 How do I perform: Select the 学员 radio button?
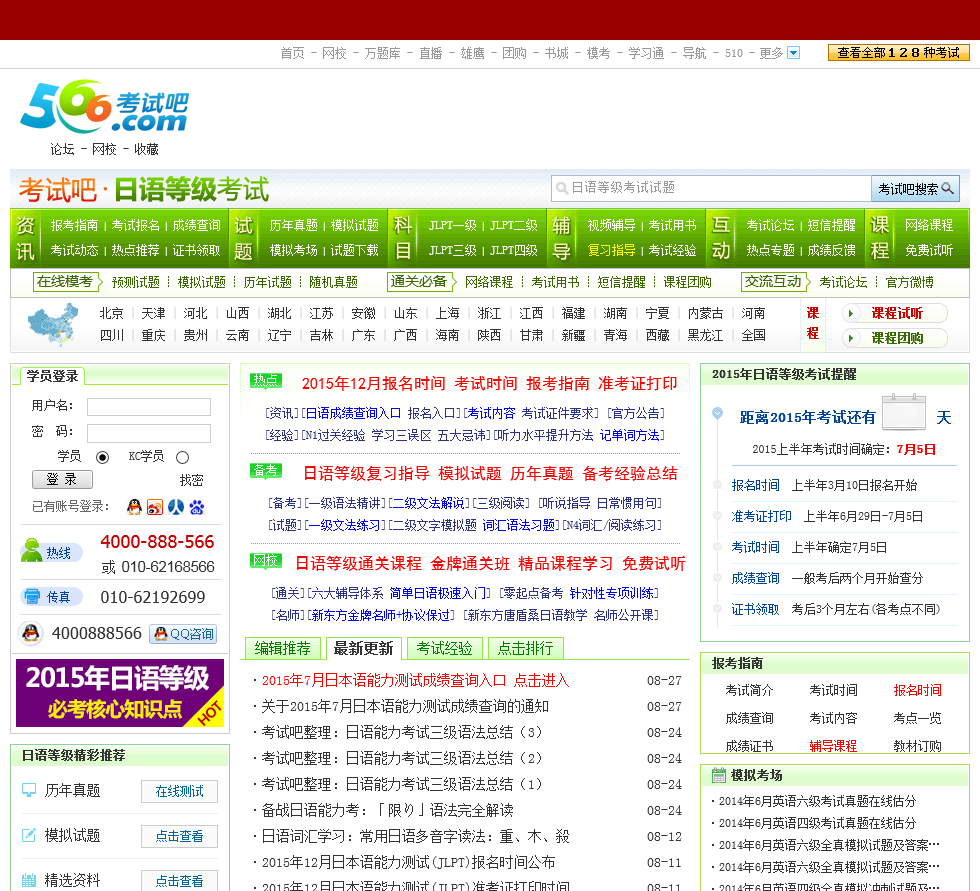click(x=102, y=457)
